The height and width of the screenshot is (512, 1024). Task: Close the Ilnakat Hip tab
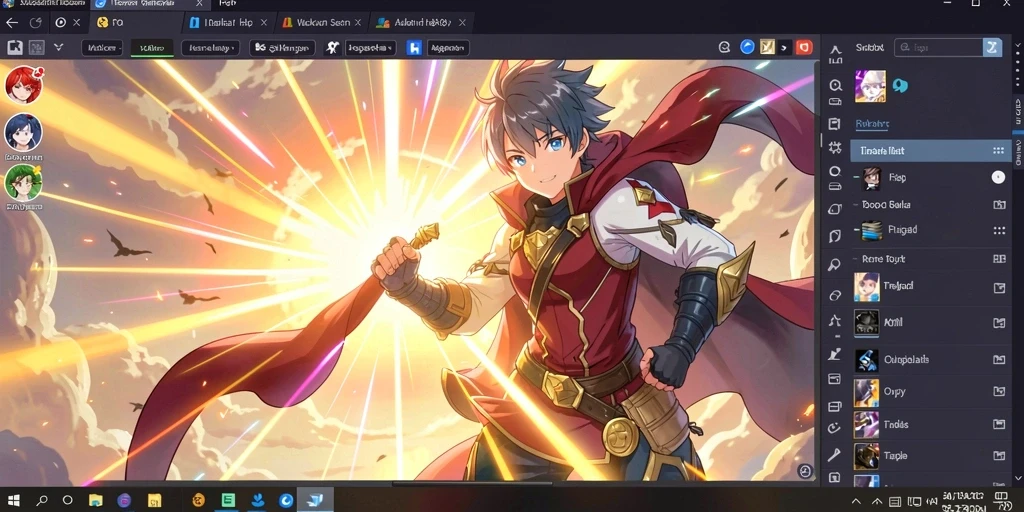[x=264, y=22]
